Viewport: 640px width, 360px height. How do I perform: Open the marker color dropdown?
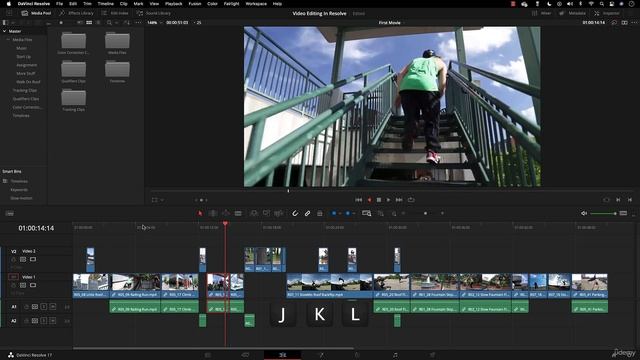coord(353,213)
